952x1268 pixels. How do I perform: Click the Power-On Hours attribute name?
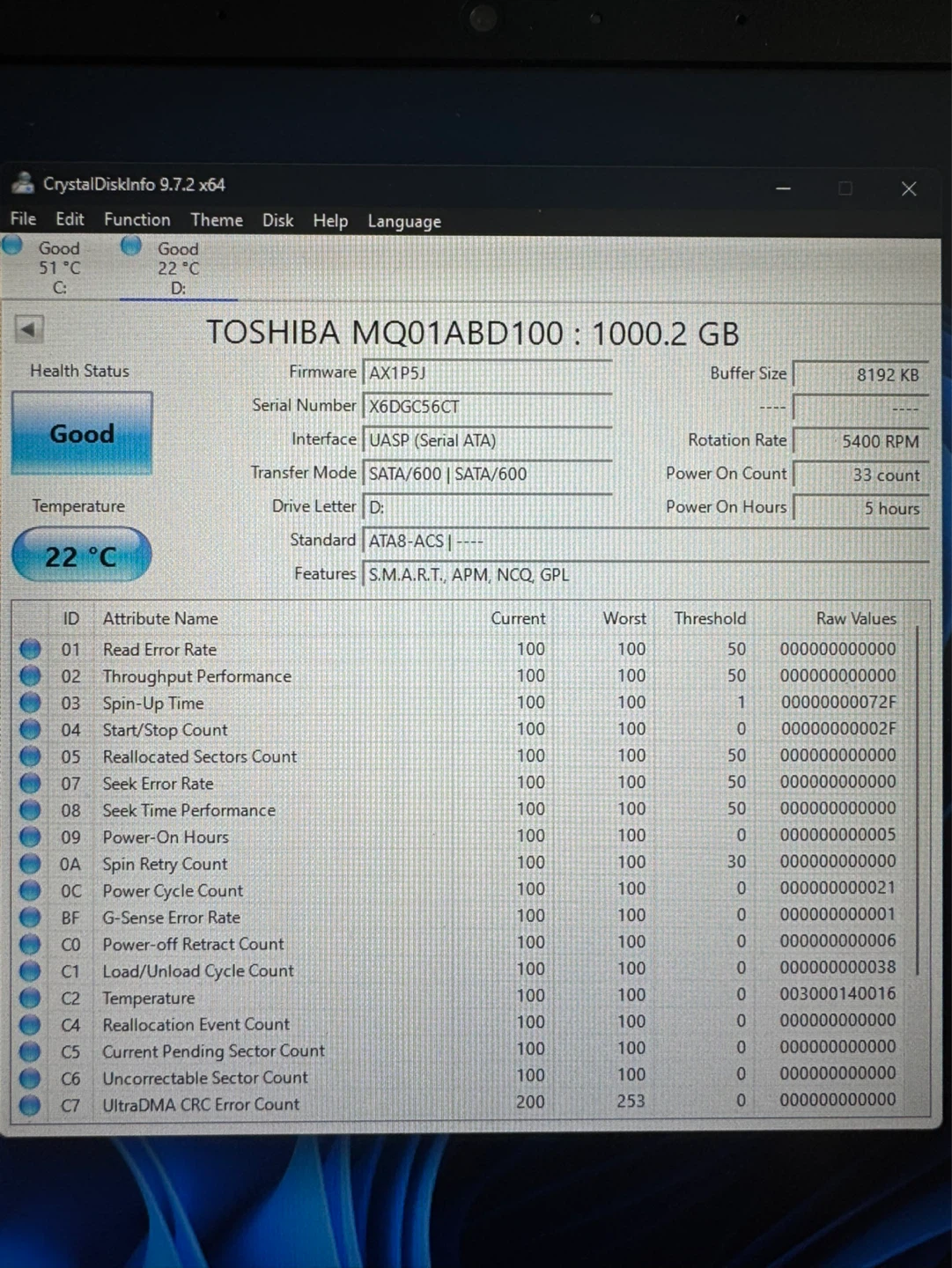point(166,837)
